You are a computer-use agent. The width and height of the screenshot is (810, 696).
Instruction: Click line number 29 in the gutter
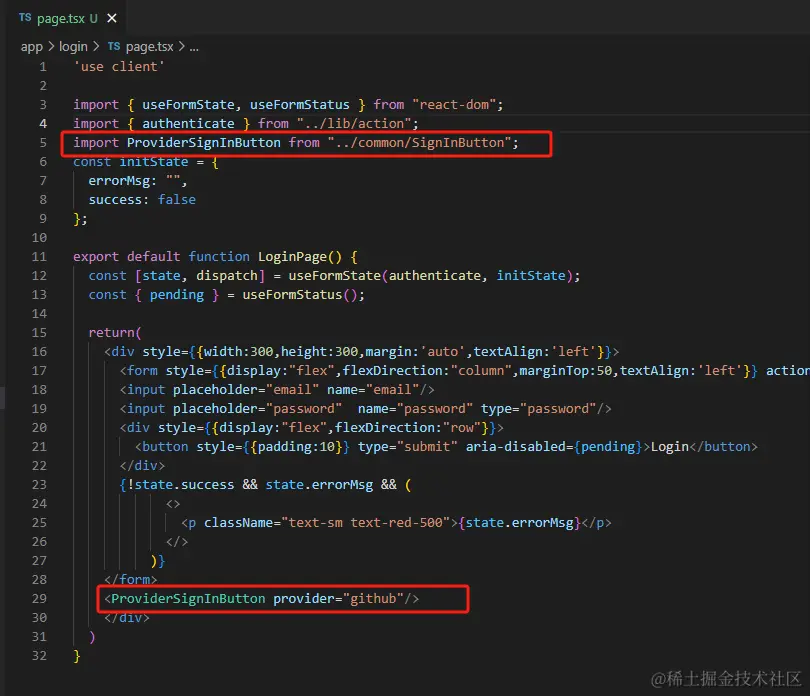(39, 599)
